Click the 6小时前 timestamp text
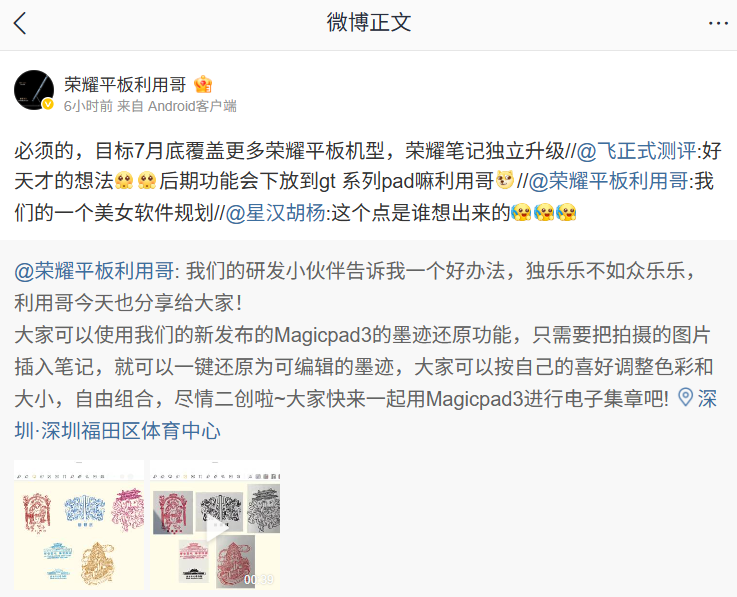This screenshot has height=597, width=737. [x=88, y=106]
